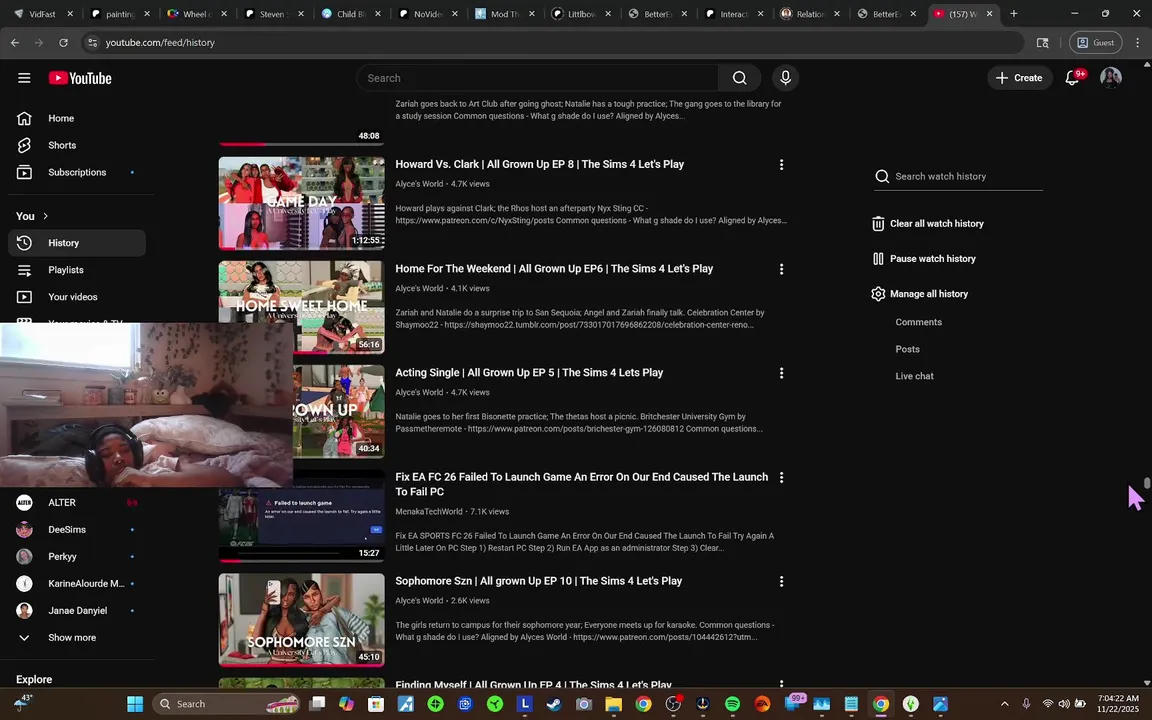Switch to the Wheel browser tab
This screenshot has height=720, width=1152.
[x=197, y=14]
